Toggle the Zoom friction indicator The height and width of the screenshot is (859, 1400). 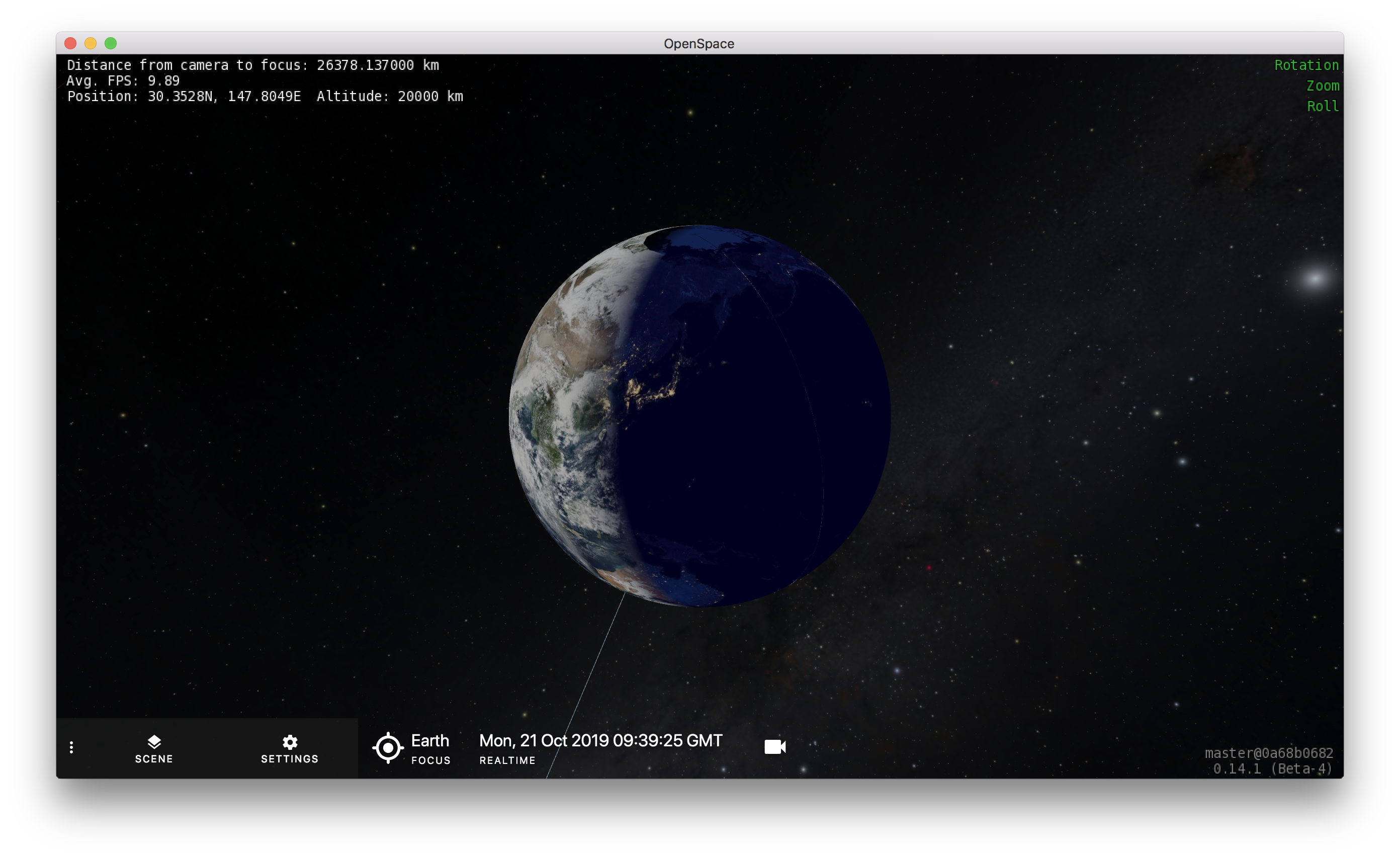(x=1323, y=86)
